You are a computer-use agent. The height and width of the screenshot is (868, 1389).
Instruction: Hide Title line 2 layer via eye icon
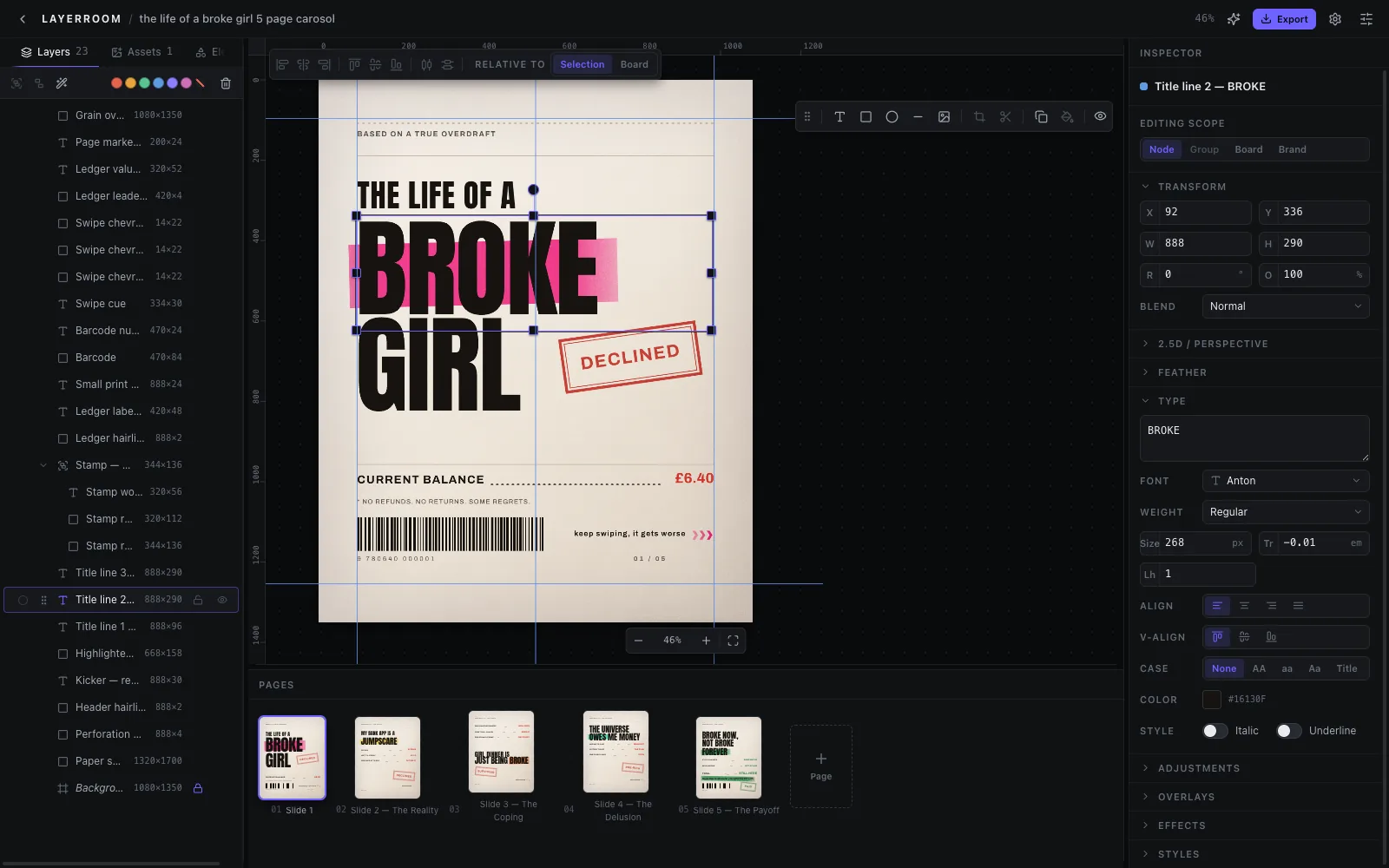[x=222, y=600]
